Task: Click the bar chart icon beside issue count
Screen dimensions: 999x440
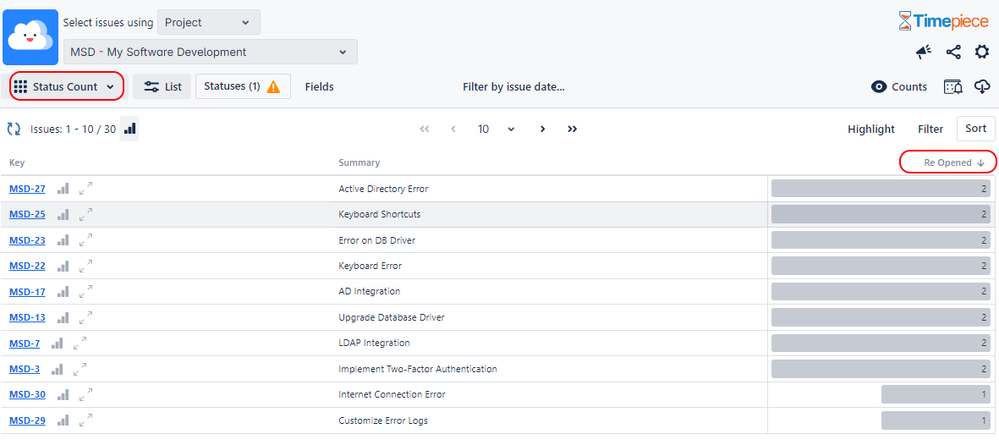Action: tap(130, 129)
